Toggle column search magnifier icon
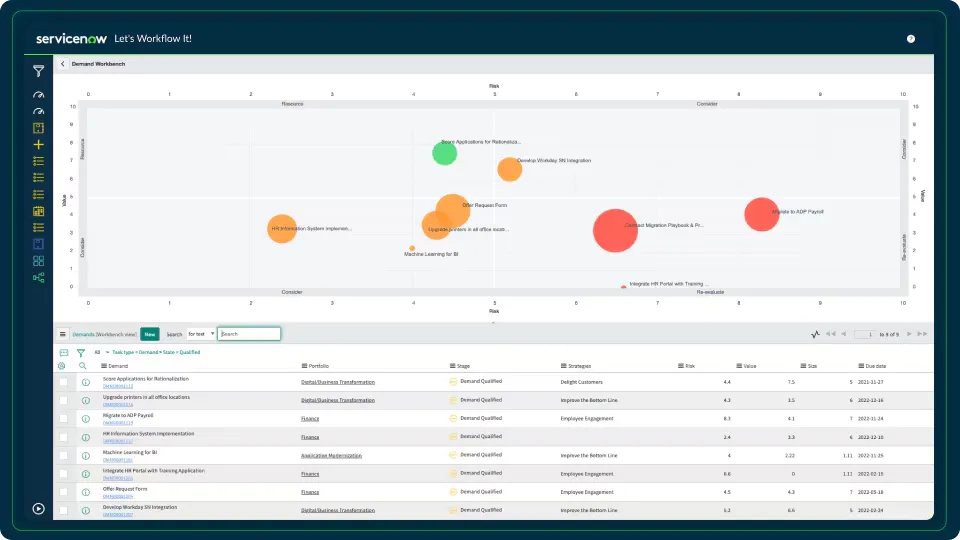 pos(83,366)
